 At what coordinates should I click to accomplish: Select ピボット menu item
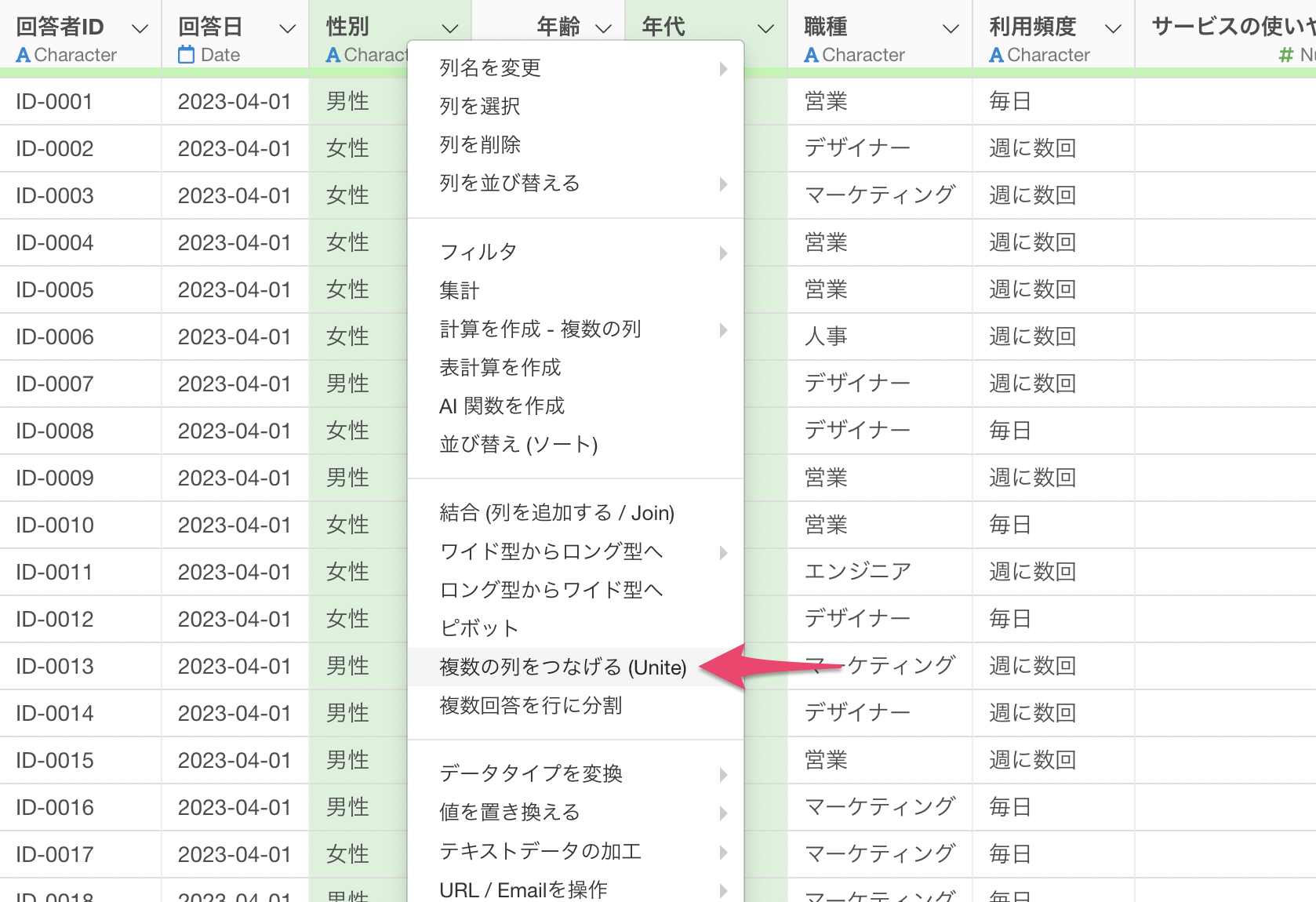click(576, 628)
